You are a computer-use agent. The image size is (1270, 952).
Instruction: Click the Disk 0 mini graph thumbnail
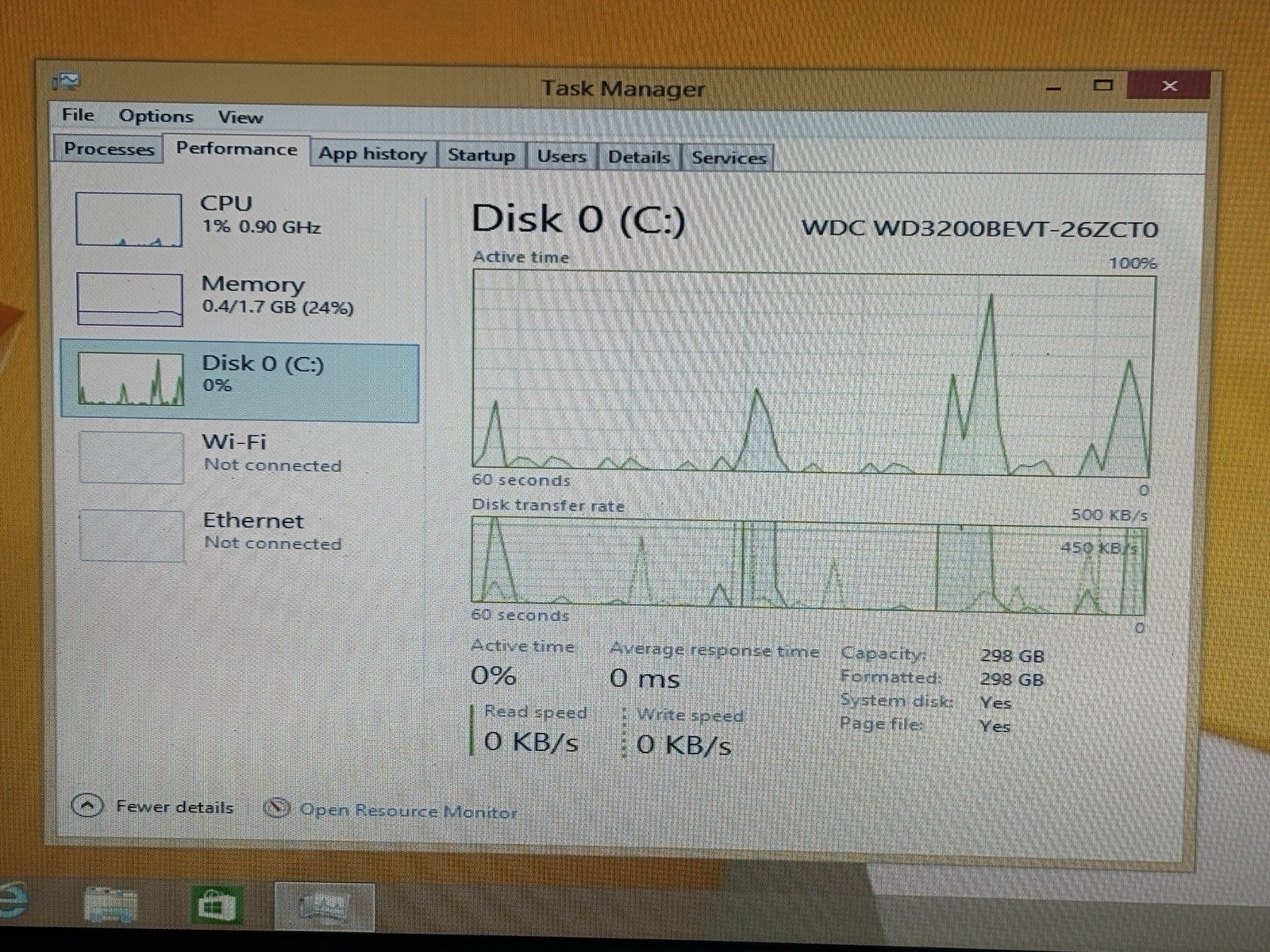[131, 379]
